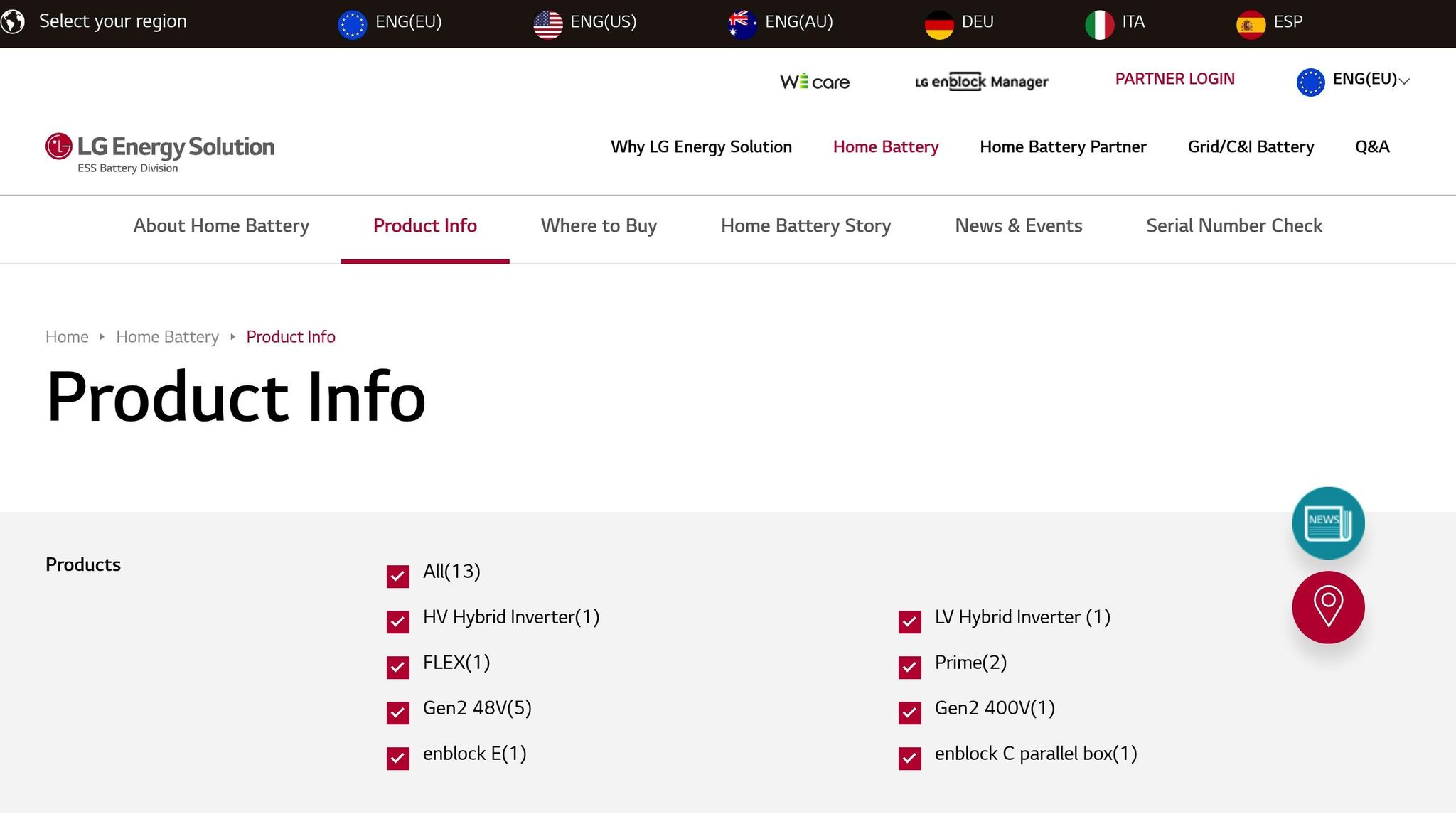Screen dimensions: 1456x819
Task: Click the EU flag icon in top bar
Action: pos(352,25)
